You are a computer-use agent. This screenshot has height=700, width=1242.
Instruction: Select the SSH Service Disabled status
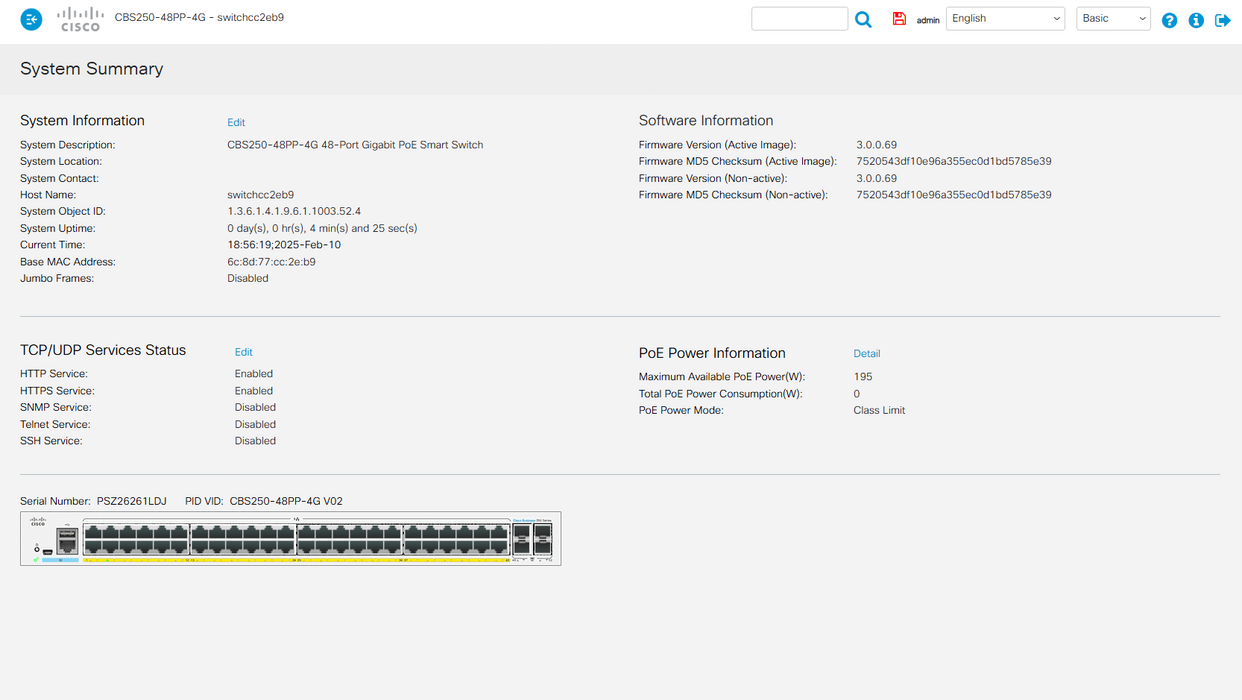(x=255, y=441)
